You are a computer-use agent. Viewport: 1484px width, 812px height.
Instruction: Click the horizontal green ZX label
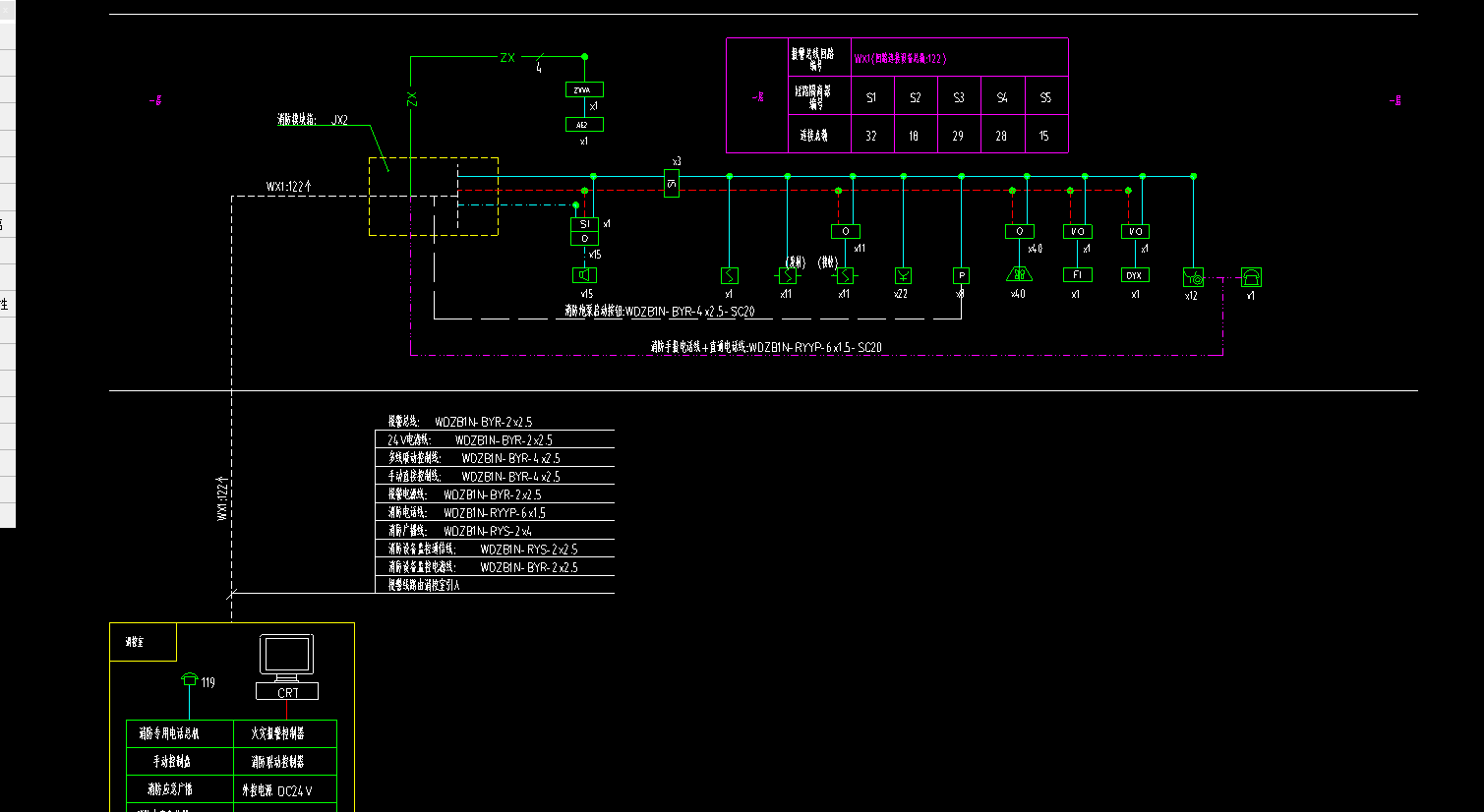point(507,58)
